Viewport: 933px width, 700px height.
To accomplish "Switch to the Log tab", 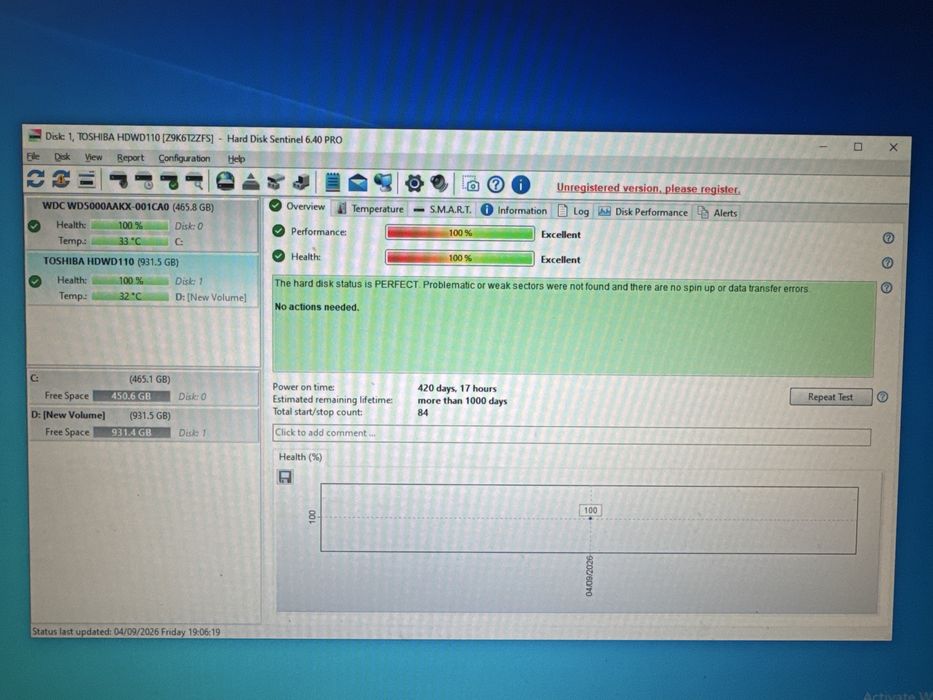I will click(x=574, y=211).
